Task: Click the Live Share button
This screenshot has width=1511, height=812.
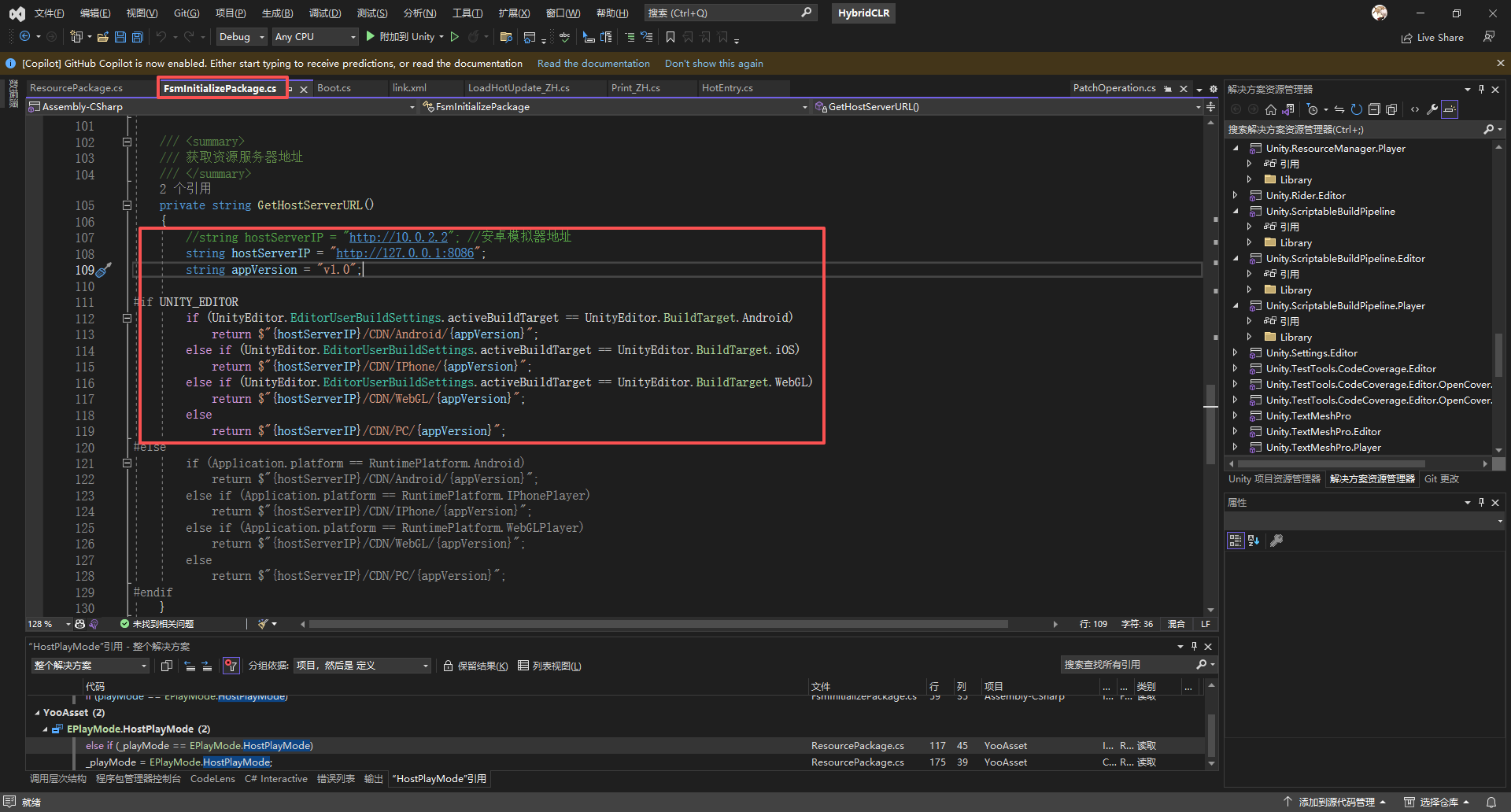Action: point(1432,38)
